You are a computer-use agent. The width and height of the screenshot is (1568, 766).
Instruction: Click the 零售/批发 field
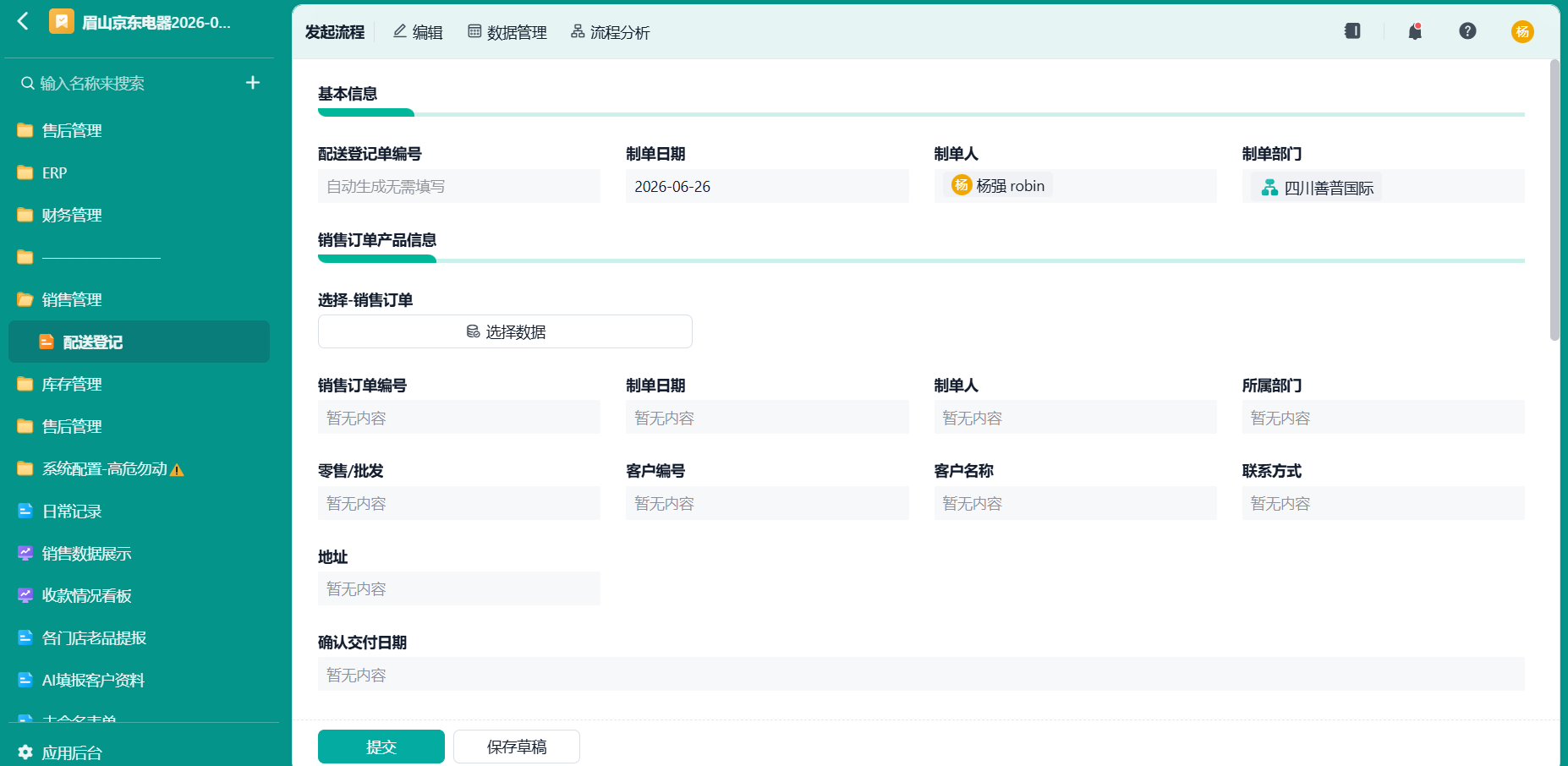(459, 503)
